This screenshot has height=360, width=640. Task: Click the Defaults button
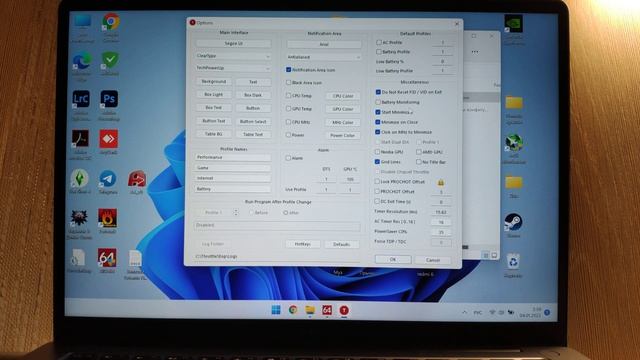(x=342, y=244)
